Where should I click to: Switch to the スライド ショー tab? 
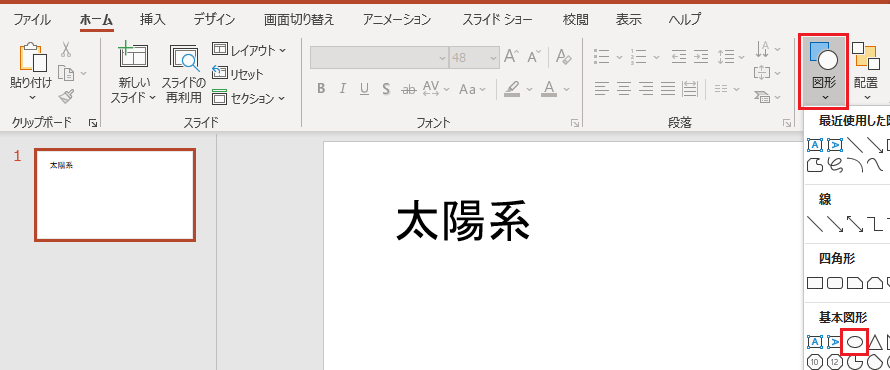497,20
